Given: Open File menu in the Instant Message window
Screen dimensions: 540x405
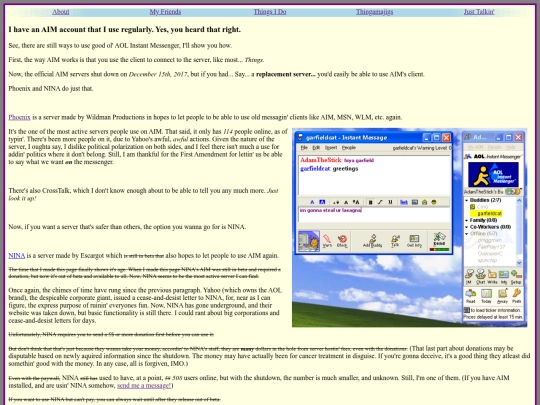Looking at the screenshot, I should [x=304, y=148].
